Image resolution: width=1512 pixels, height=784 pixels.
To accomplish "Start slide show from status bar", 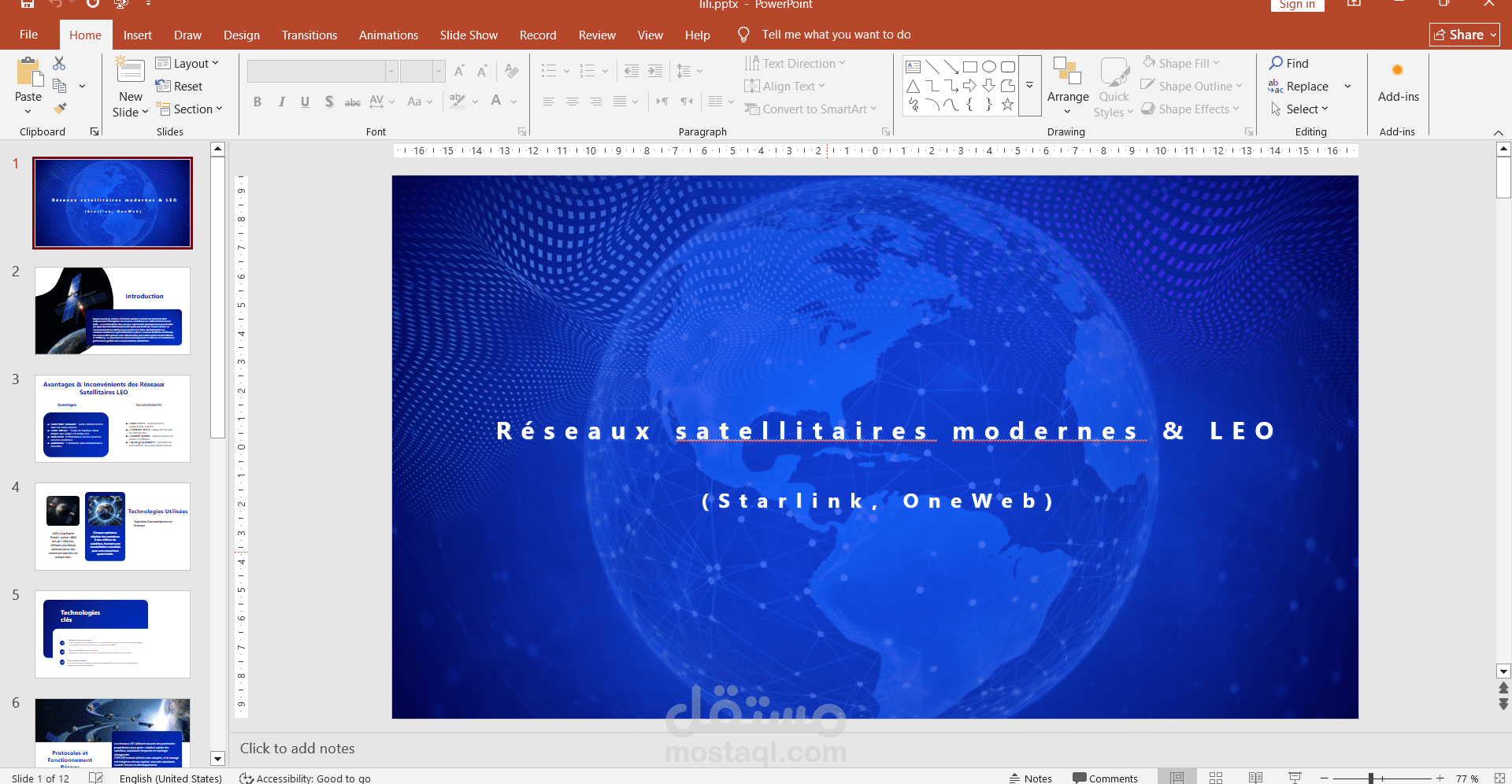I will point(1295,778).
